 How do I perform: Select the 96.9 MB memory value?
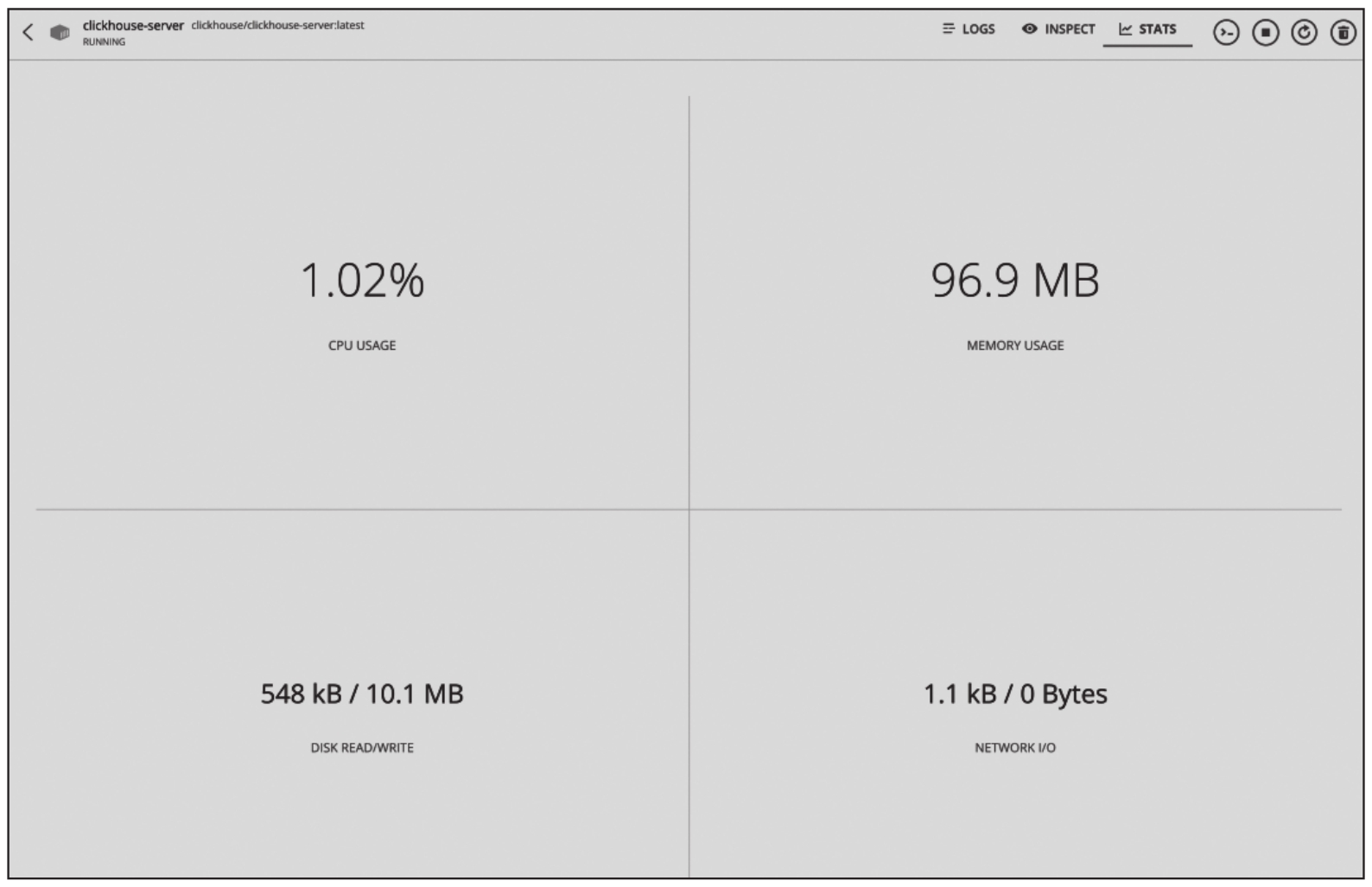[1015, 281]
